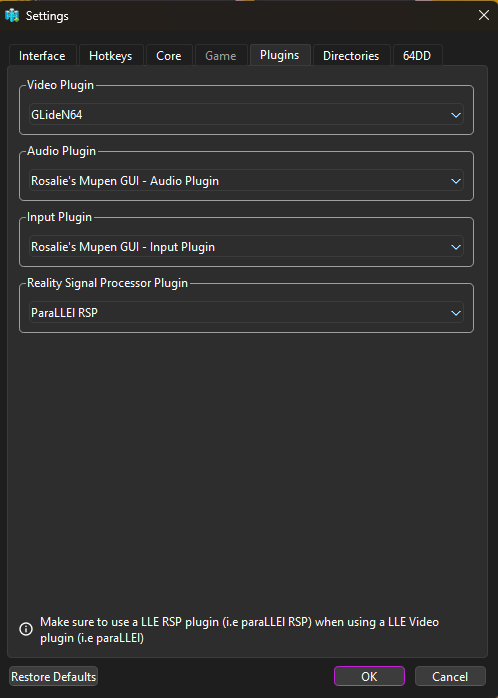Go to the 64DD tab
The image size is (498, 698).
point(417,56)
